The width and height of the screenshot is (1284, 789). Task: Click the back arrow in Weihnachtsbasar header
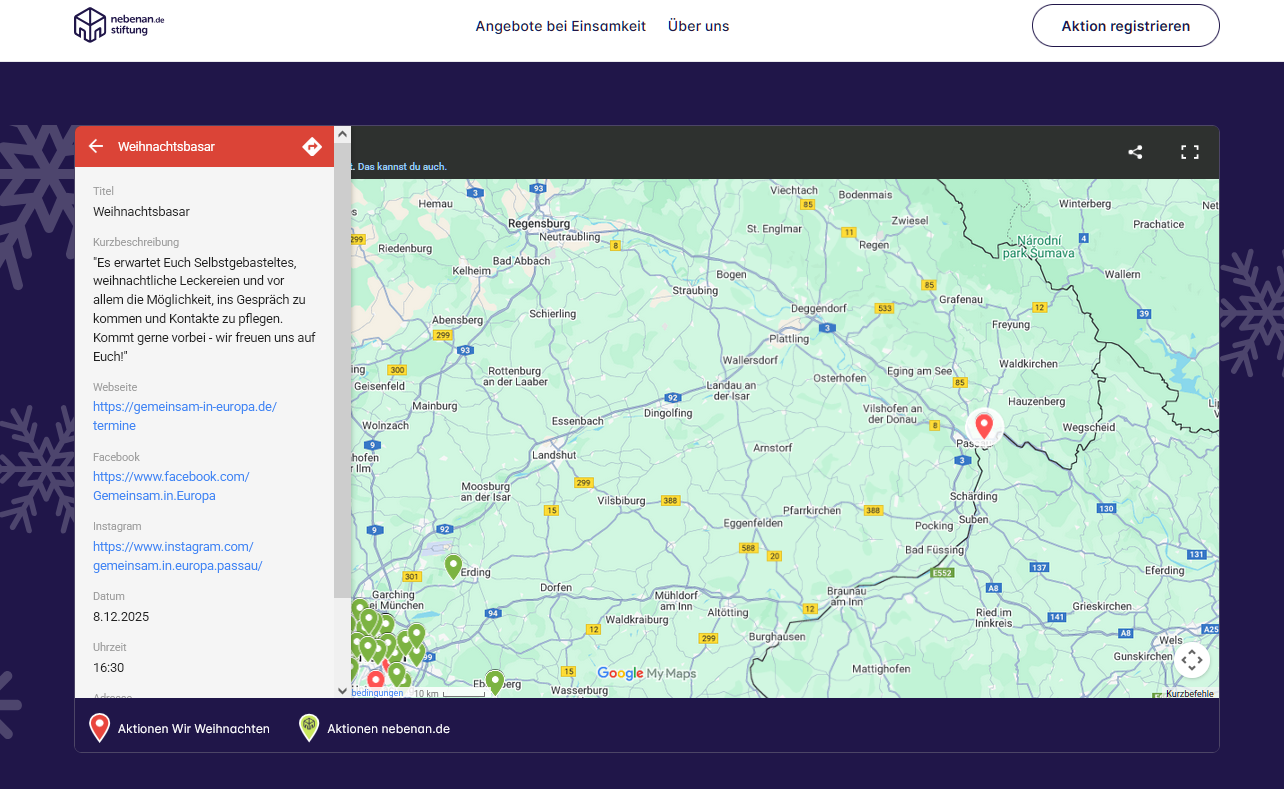(x=96, y=146)
